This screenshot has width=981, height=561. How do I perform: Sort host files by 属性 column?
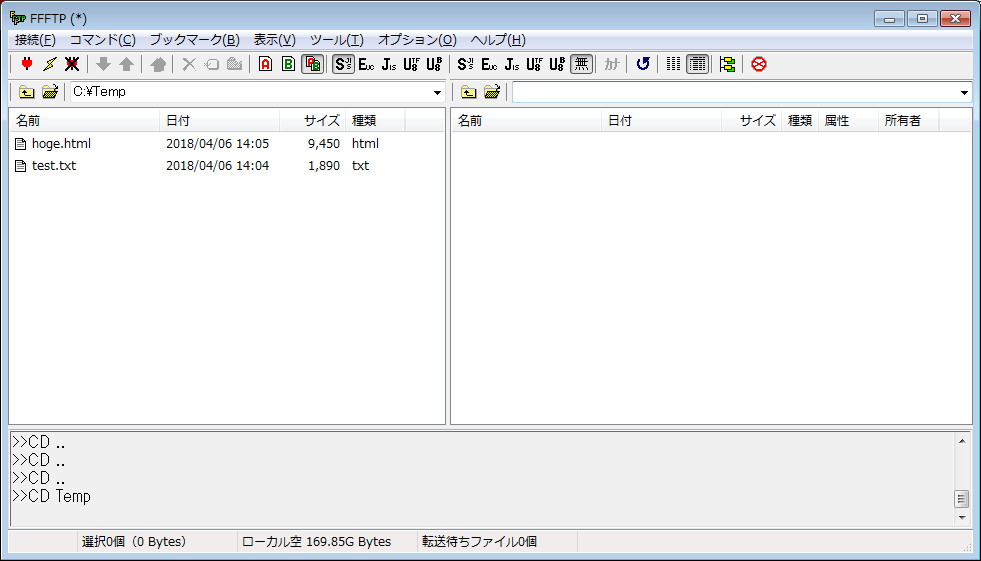click(848, 120)
